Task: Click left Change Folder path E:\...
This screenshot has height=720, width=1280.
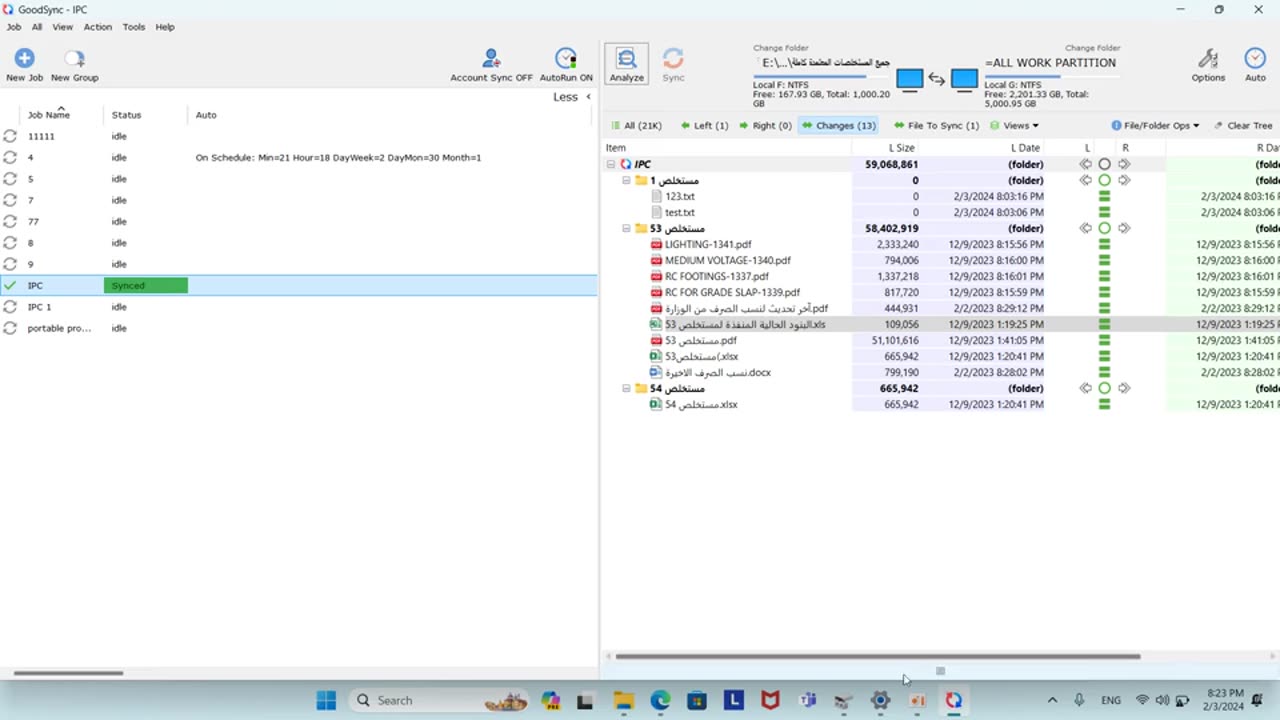Action: point(823,62)
